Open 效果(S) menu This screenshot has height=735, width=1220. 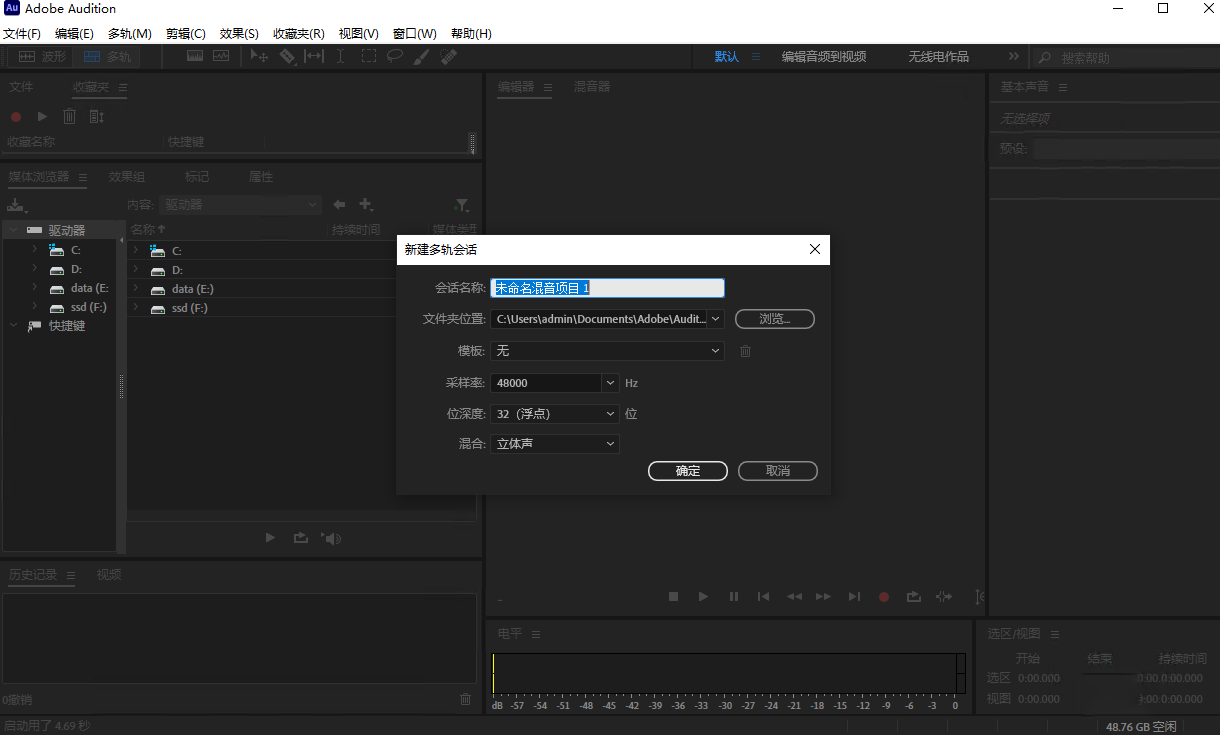point(239,33)
